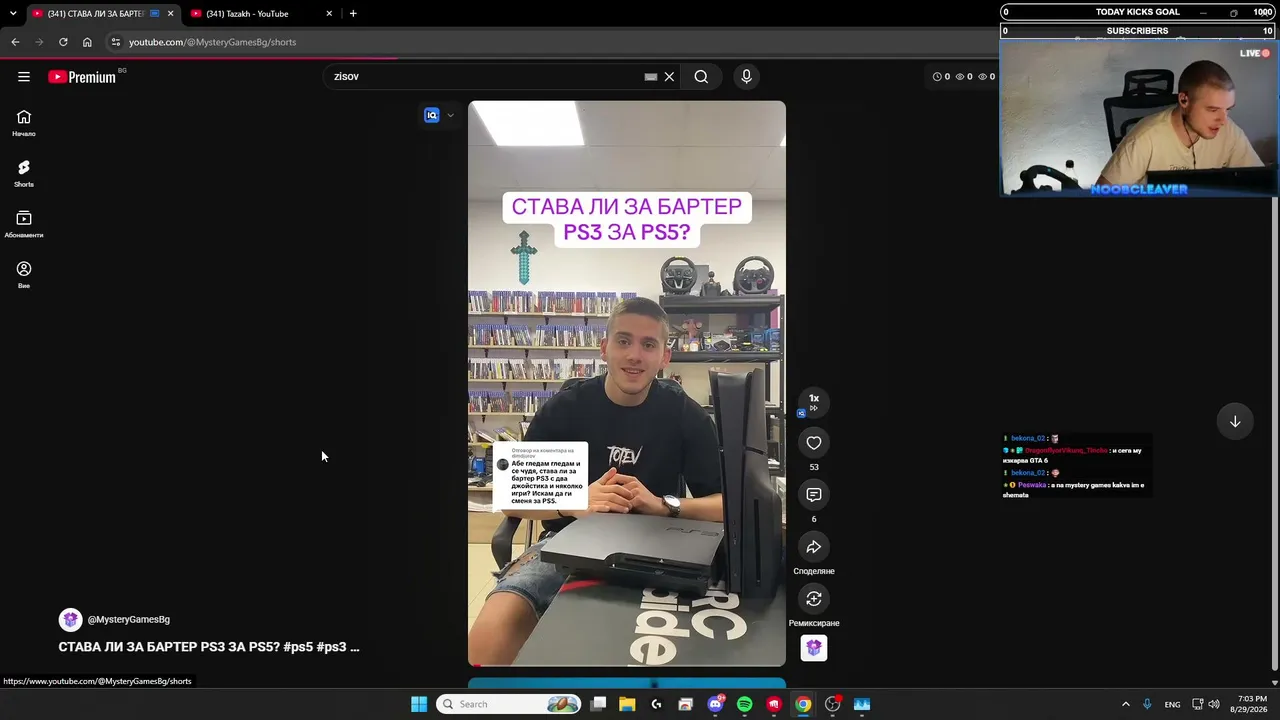Open volume settings from the tray speaker
This screenshot has width=1280, height=720.
[1214, 704]
